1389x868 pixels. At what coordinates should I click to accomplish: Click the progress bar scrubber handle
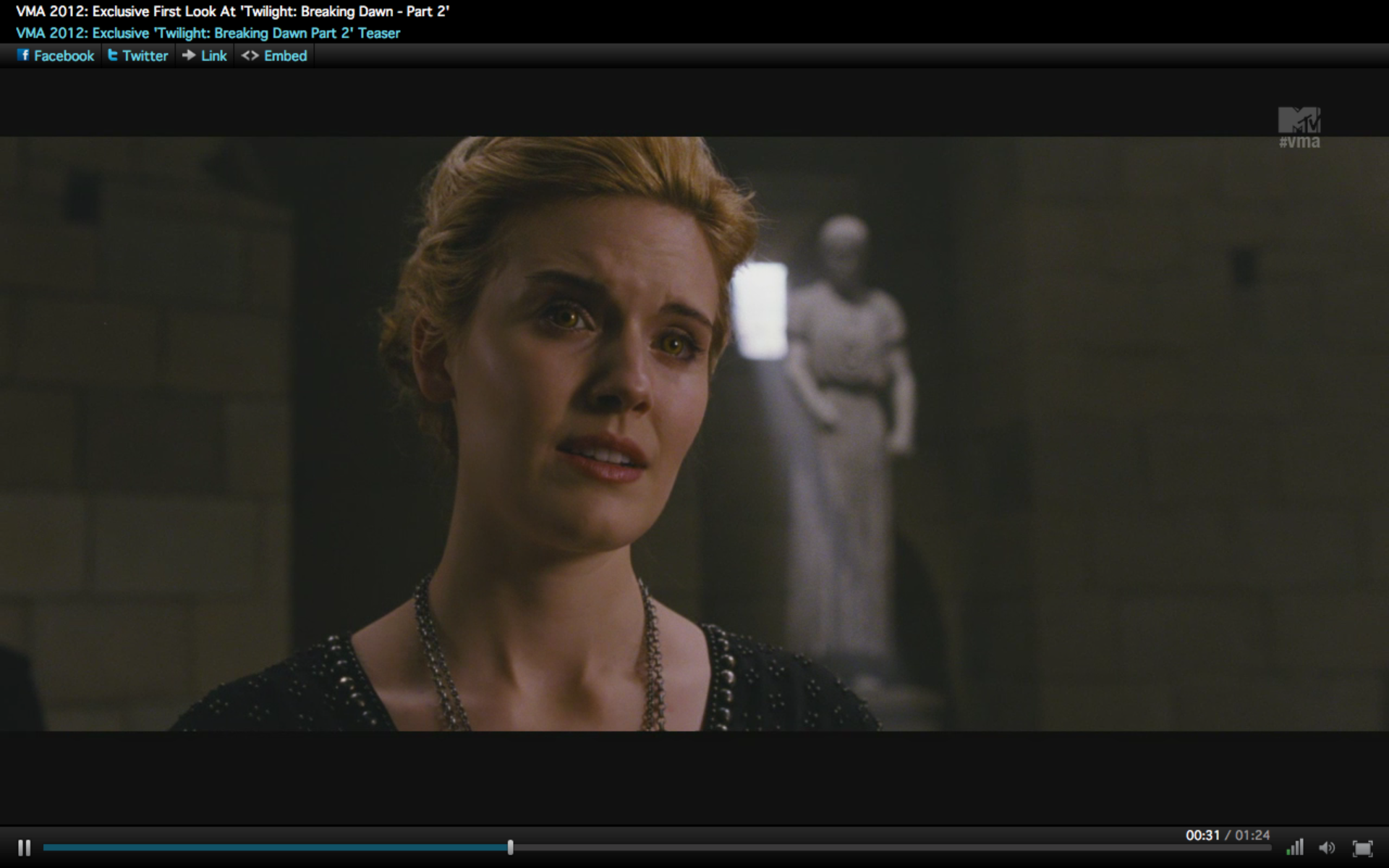pyautogui.click(x=510, y=847)
